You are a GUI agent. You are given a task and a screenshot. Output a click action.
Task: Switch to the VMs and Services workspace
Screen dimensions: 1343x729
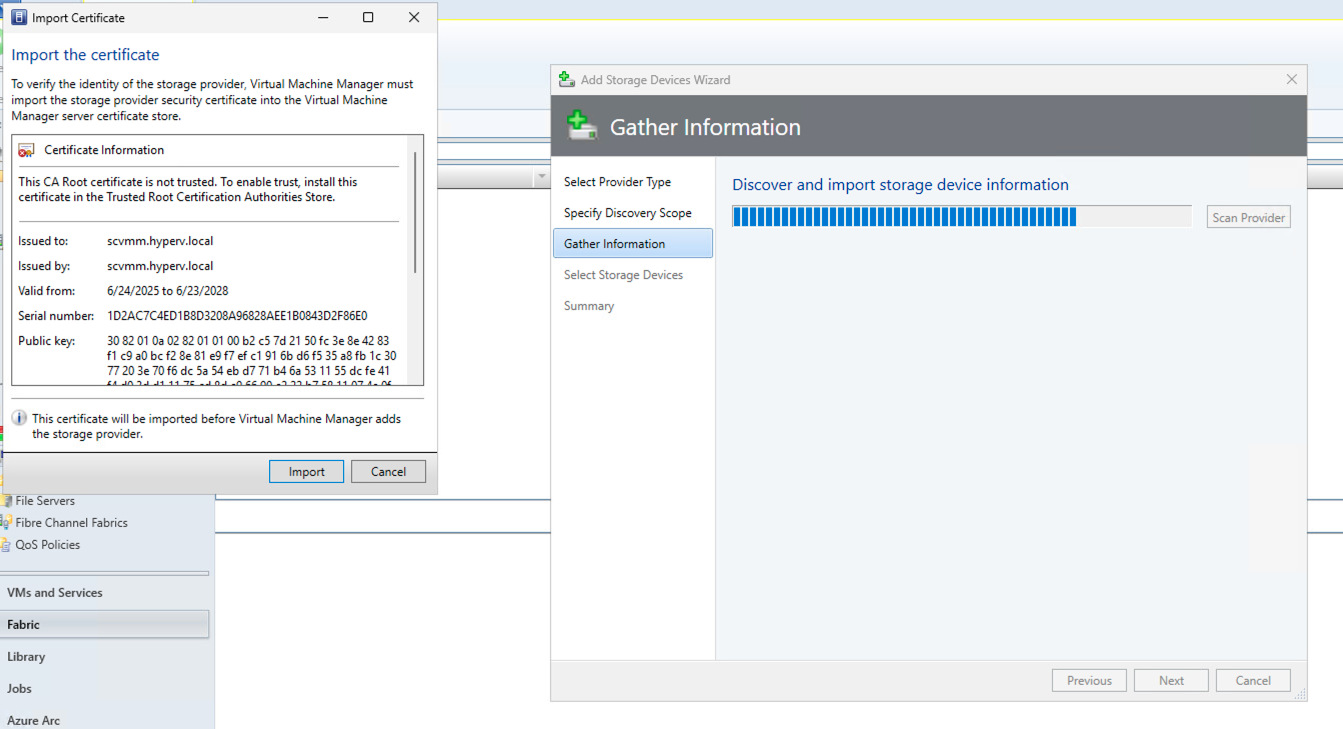(x=105, y=593)
